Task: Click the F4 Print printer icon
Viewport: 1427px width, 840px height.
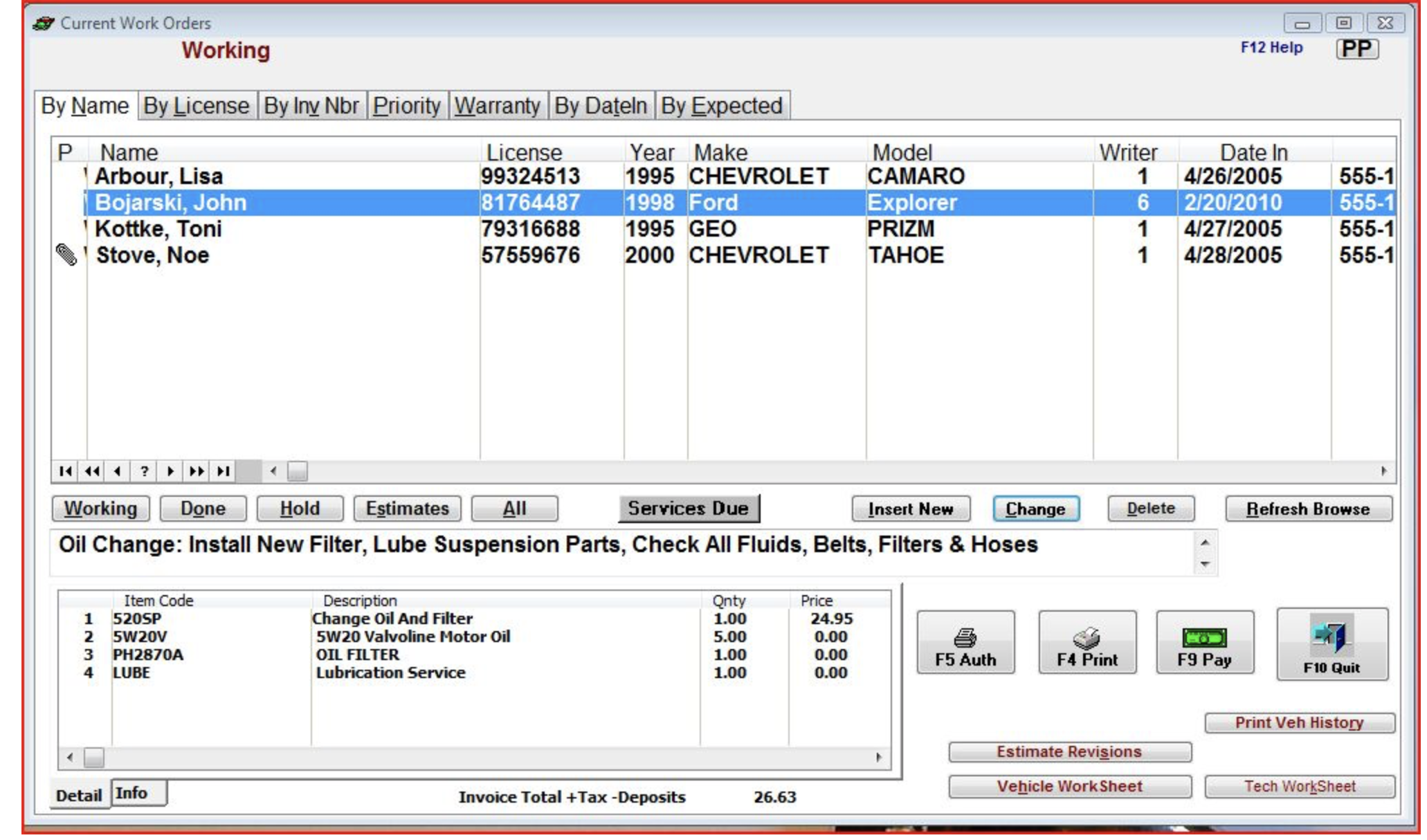Action: tap(1087, 637)
